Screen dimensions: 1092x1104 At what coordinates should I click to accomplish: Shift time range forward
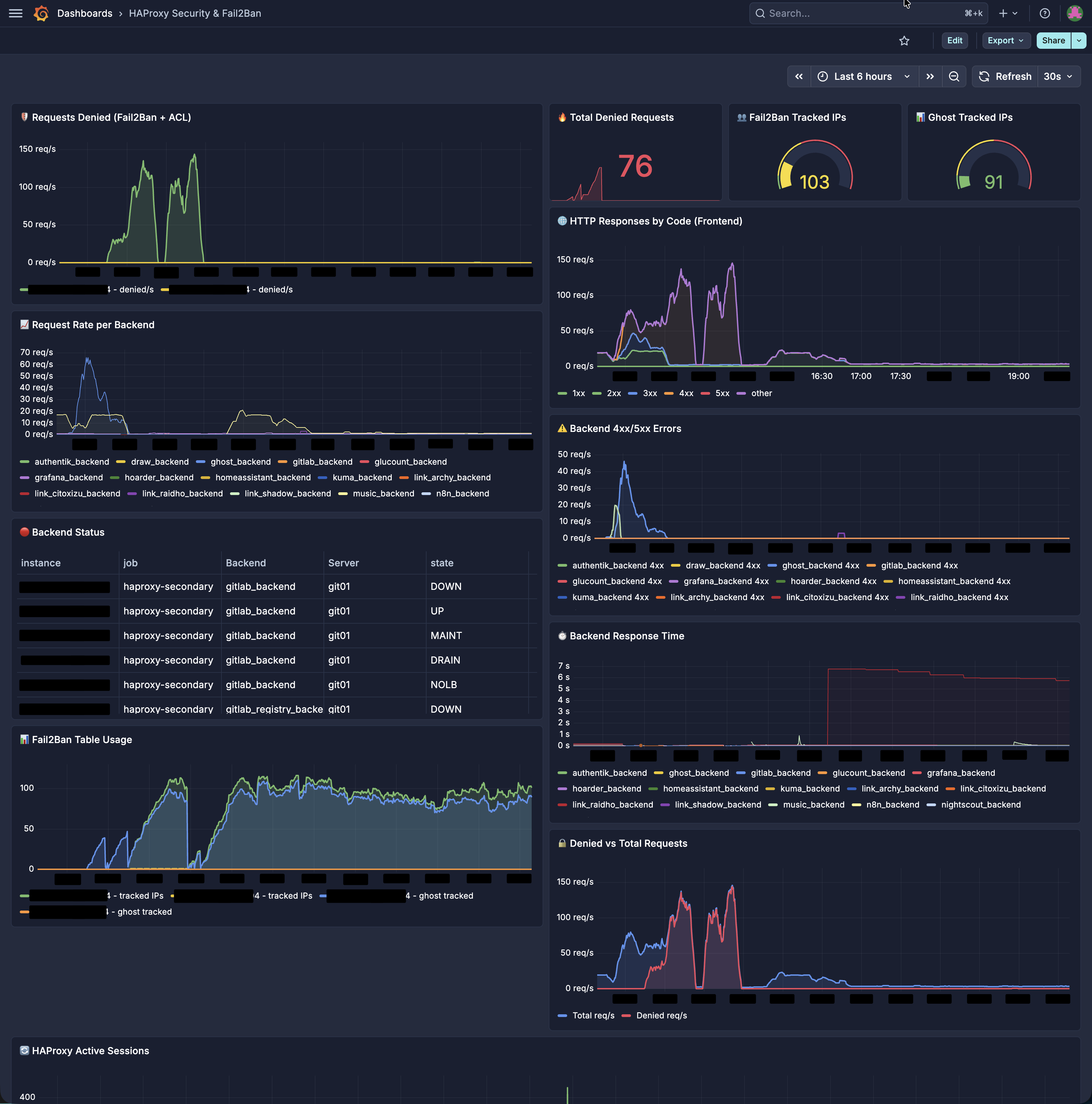click(x=930, y=76)
